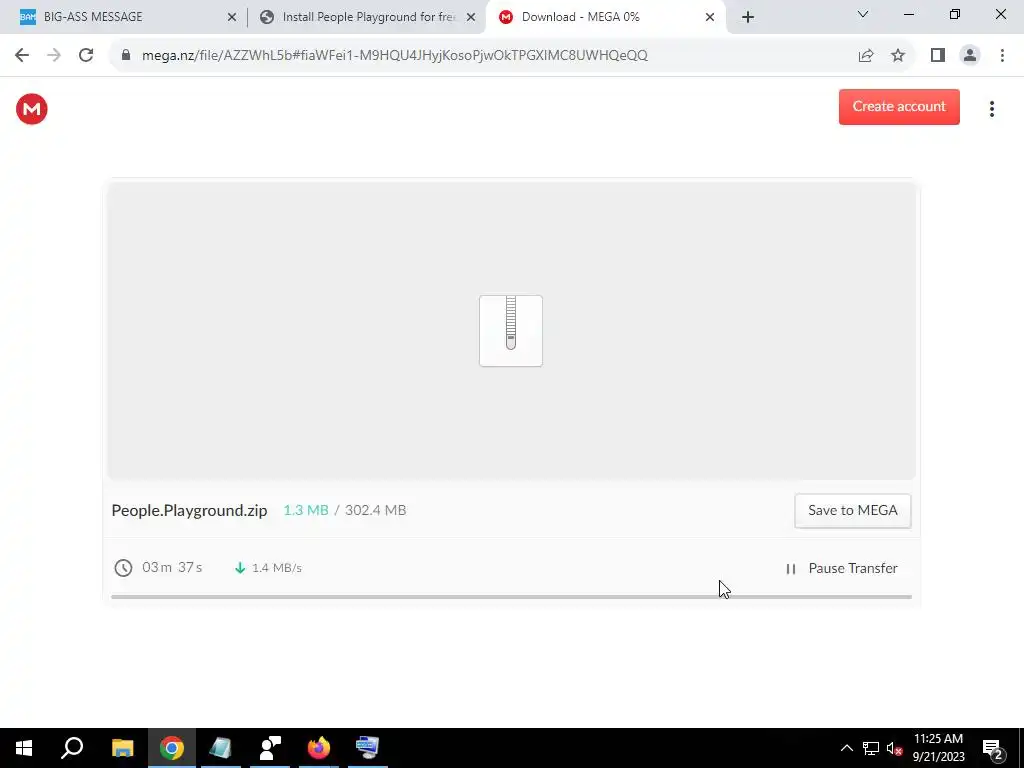Screen dimensions: 1024x768
Task: Click the 03m 37s time remaining
Action: [x=172, y=568]
